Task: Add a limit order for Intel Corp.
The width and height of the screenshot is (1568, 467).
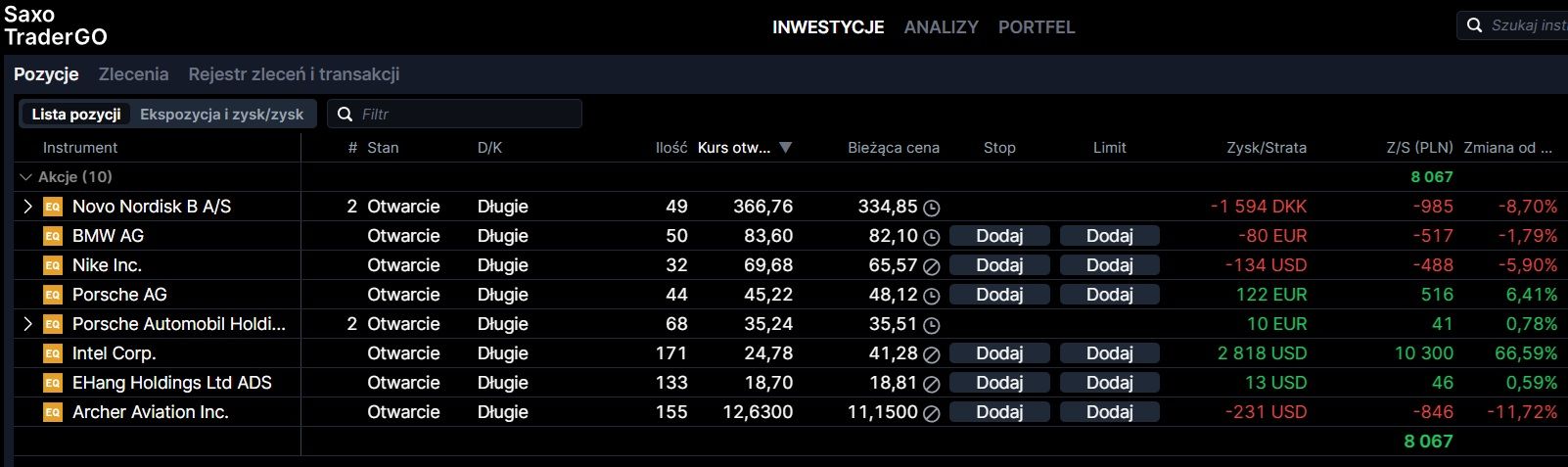Action: coord(1109,353)
